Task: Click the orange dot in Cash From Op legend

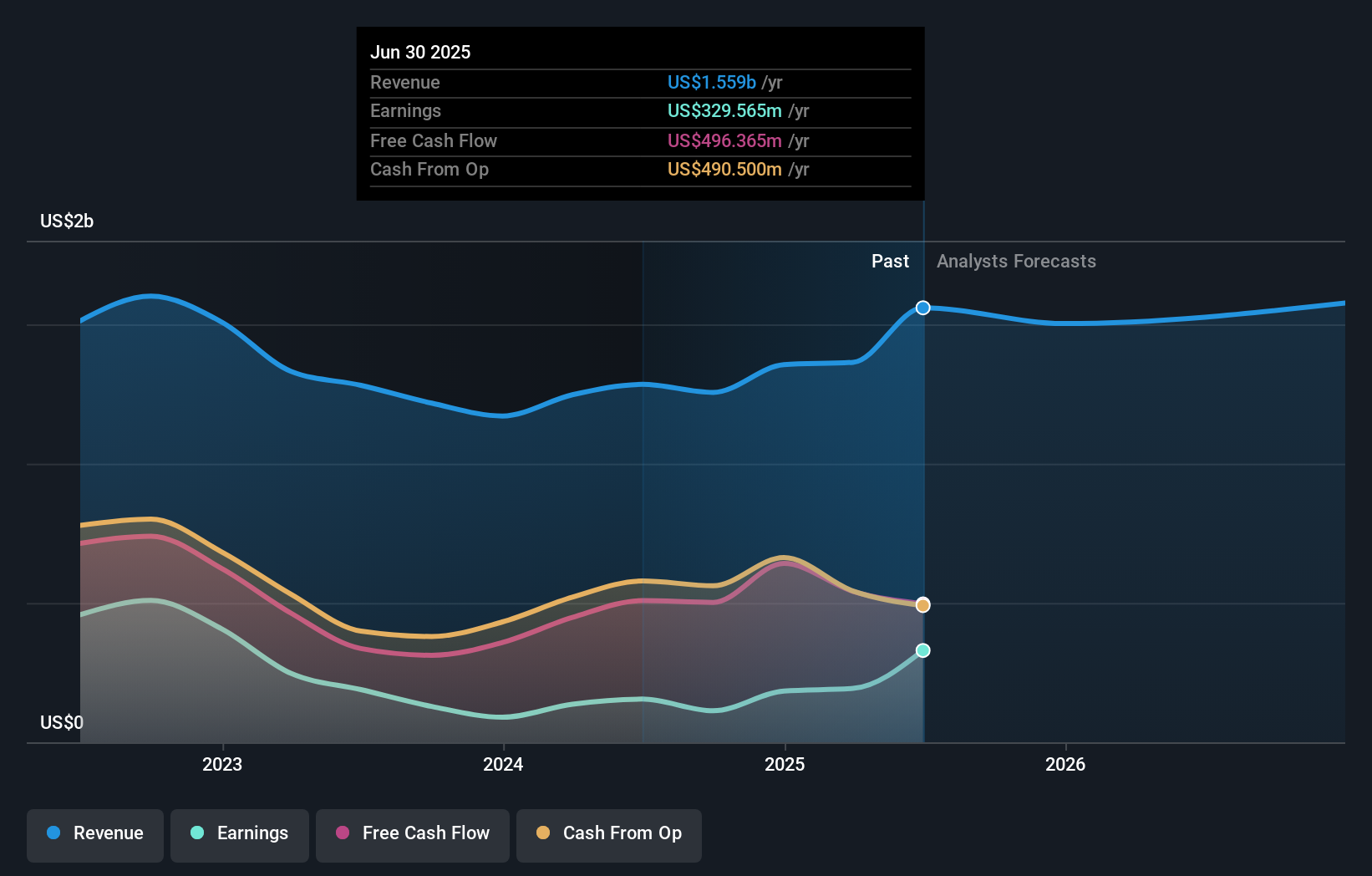Action: [543, 833]
